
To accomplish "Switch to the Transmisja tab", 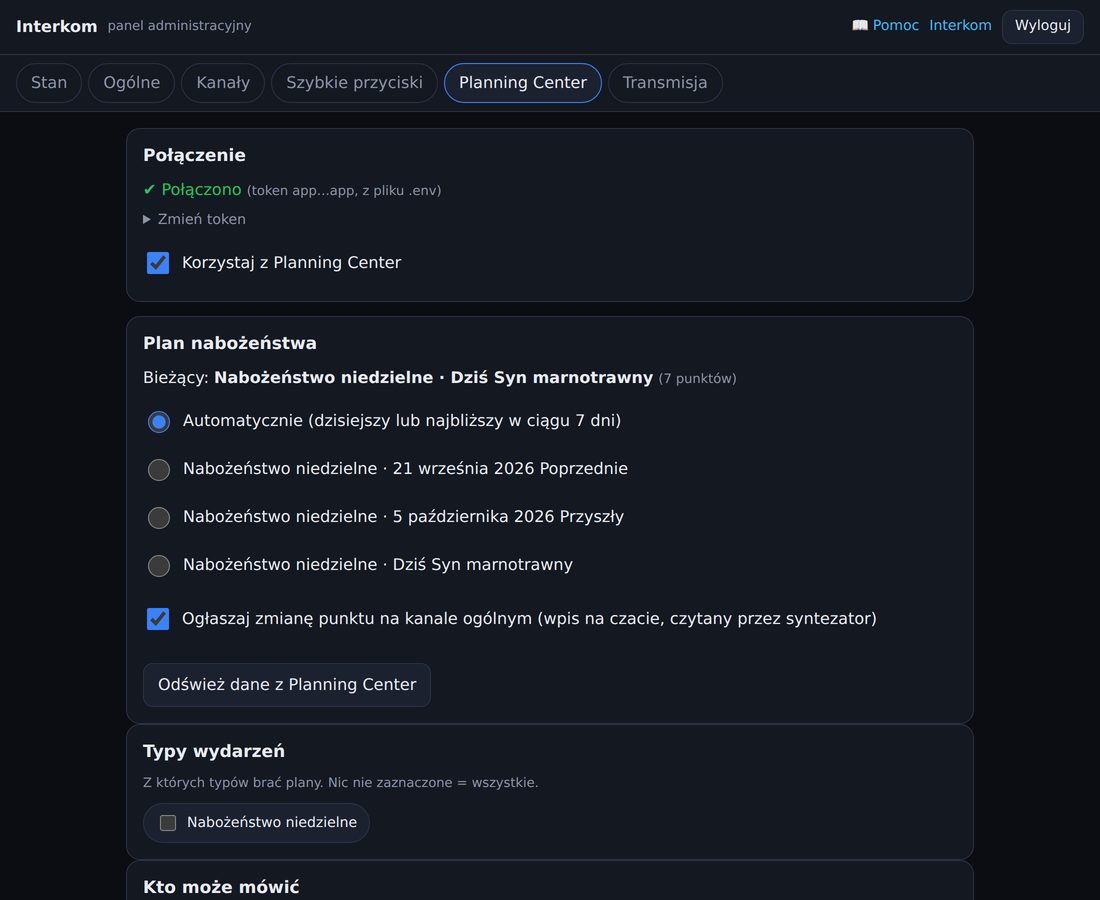I will [665, 83].
